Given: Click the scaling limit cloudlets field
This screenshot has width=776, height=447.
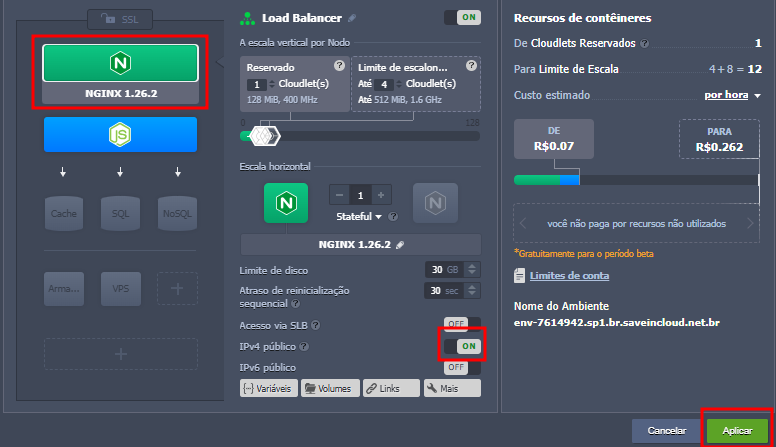Looking at the screenshot, I should (x=384, y=85).
